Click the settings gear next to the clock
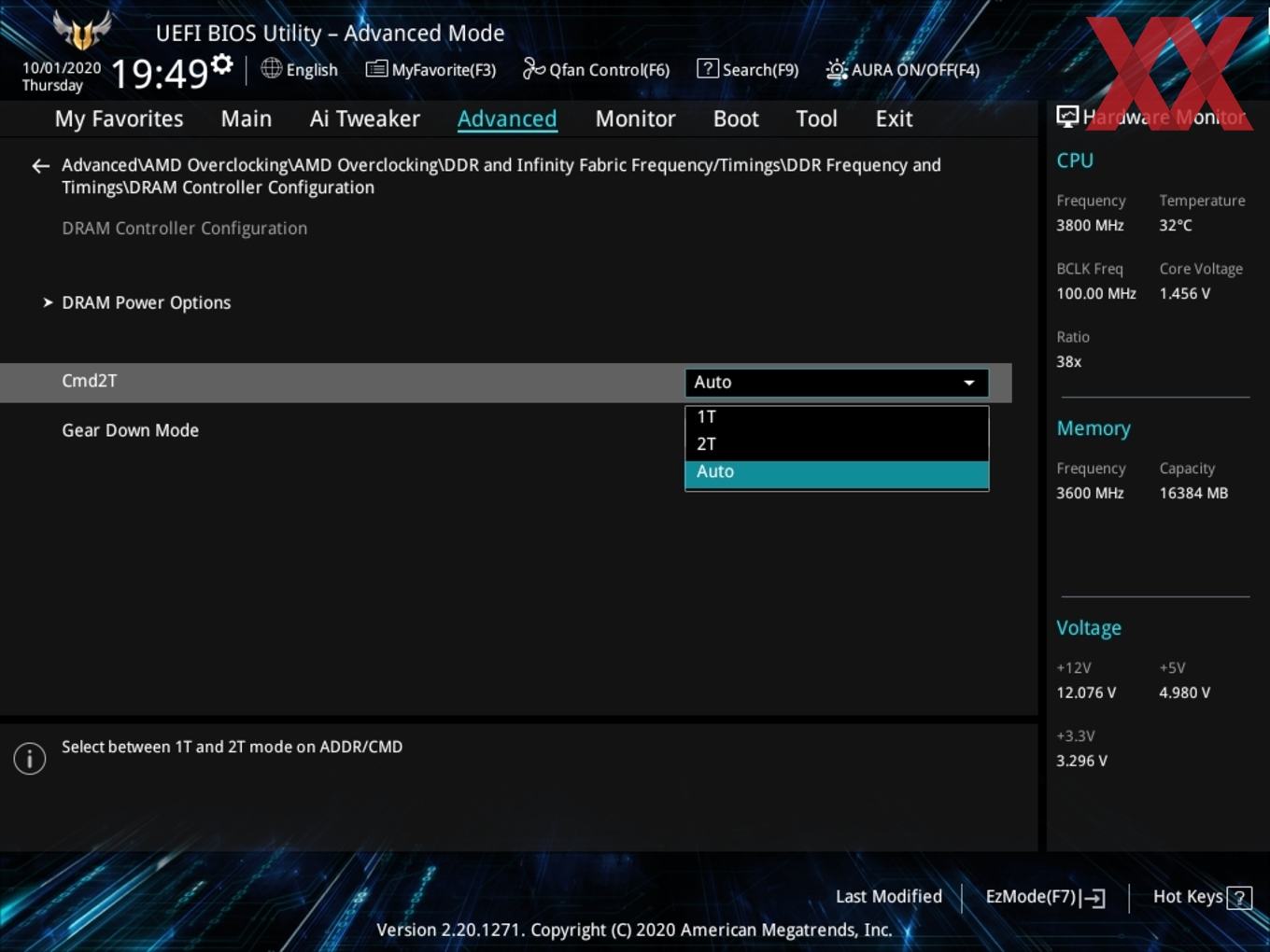Image resolution: width=1270 pixels, height=952 pixels. tap(222, 64)
